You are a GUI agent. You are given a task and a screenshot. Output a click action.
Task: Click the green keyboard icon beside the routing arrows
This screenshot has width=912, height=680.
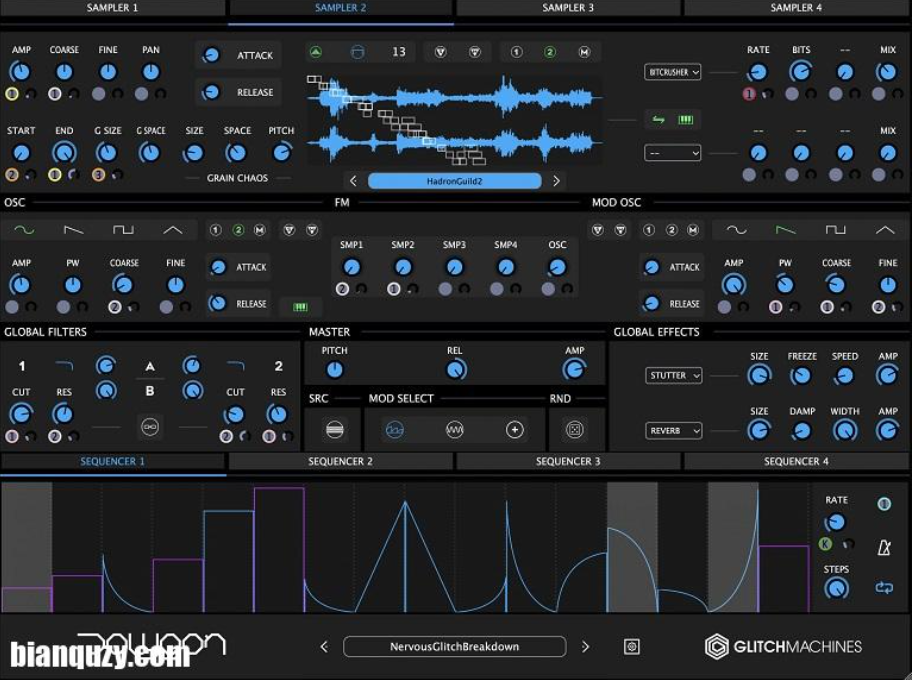[x=686, y=120]
